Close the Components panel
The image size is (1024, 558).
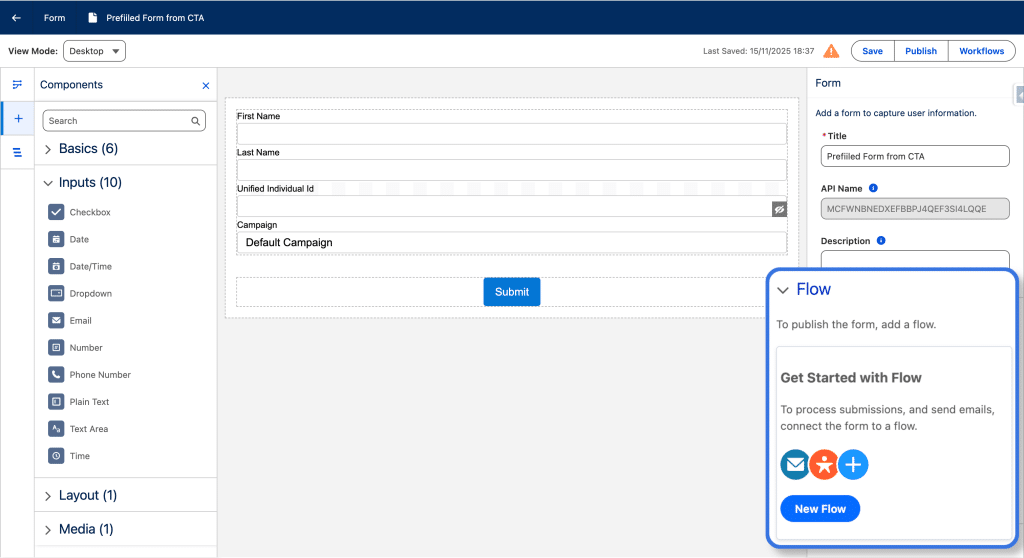tap(206, 86)
